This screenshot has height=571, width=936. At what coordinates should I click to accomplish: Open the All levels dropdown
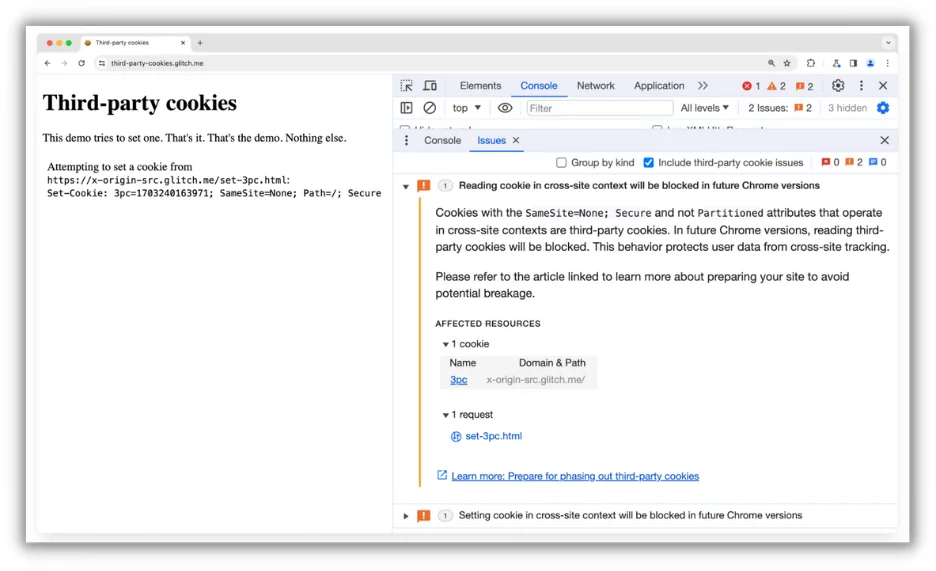coord(704,108)
